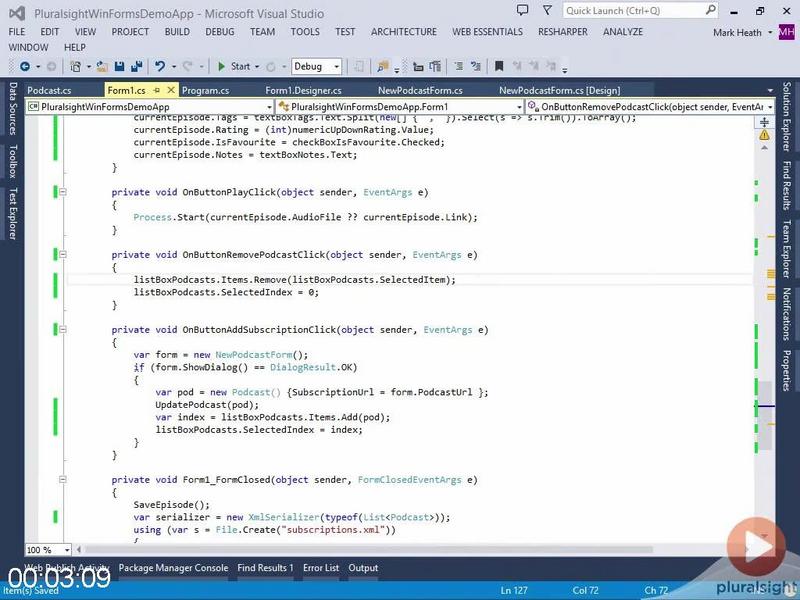This screenshot has height=600, width=800.
Task: Start debugging with the green play icon
Action: [221, 66]
